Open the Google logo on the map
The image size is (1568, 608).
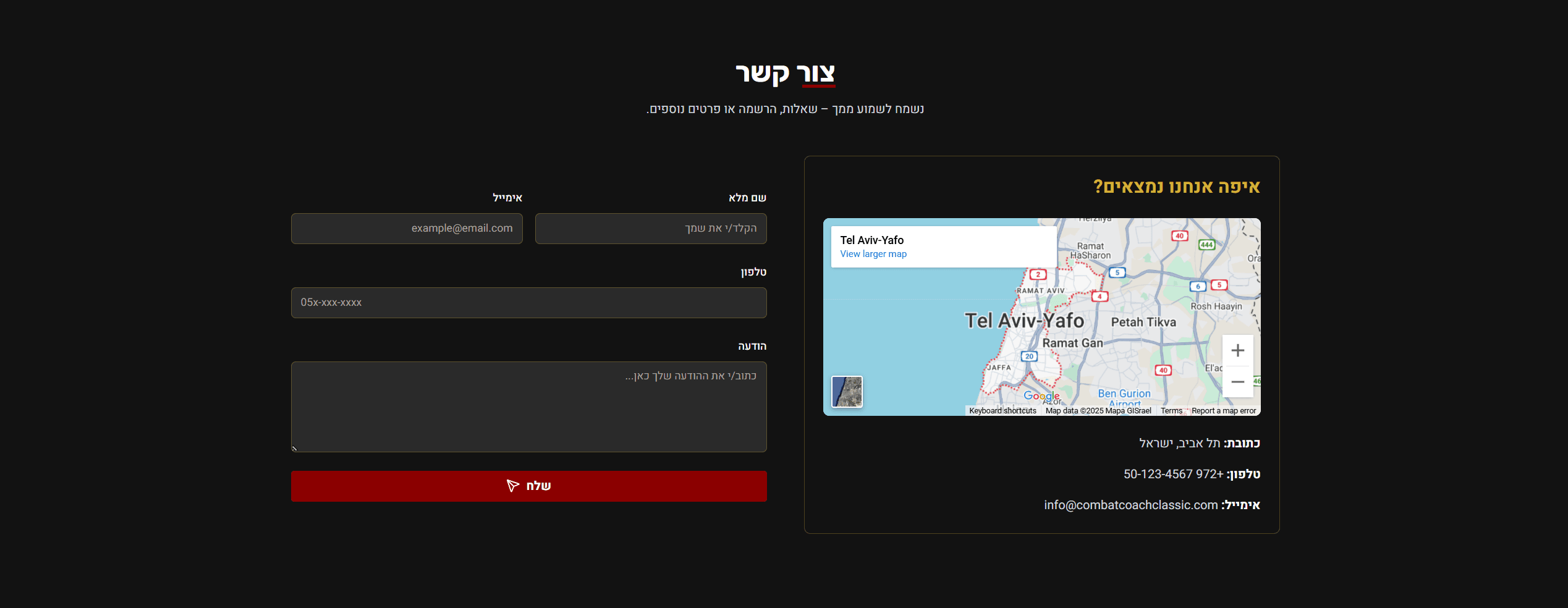pos(1041,396)
